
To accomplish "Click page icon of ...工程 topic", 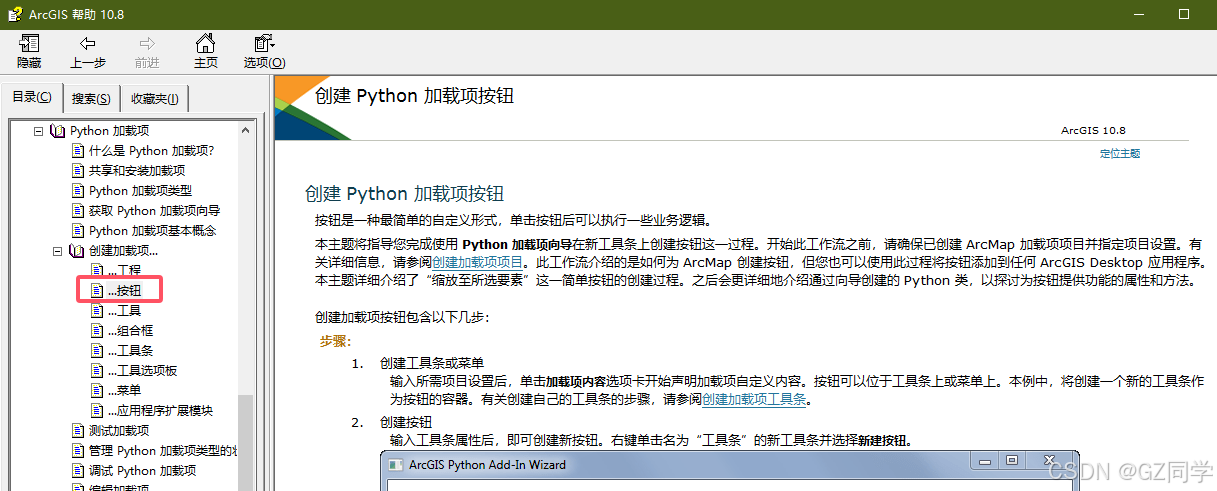I will (x=97, y=271).
